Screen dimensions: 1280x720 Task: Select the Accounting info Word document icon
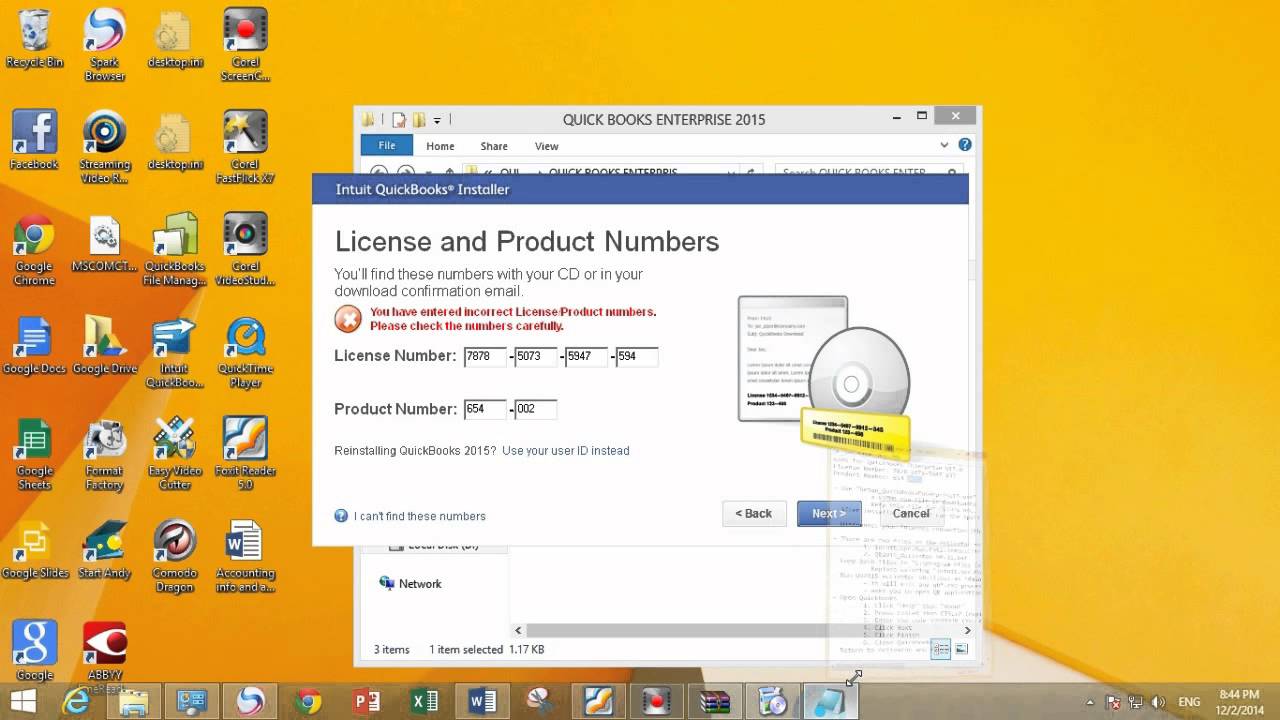point(245,557)
